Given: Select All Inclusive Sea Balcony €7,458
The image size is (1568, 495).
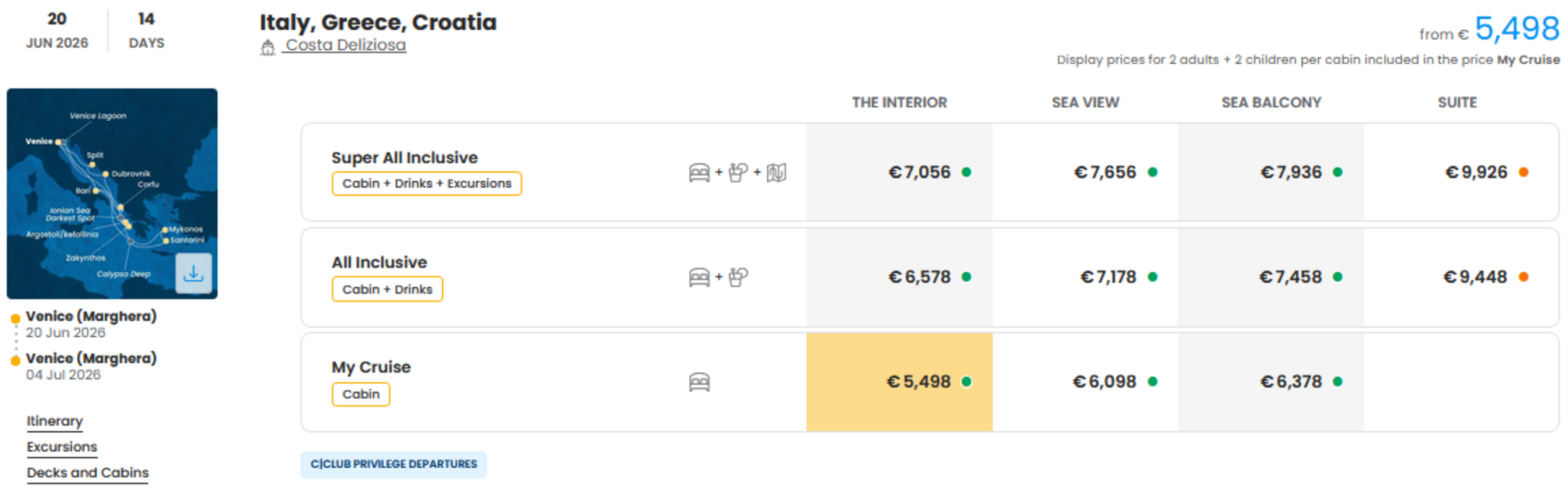Looking at the screenshot, I should pyautogui.click(x=1270, y=277).
